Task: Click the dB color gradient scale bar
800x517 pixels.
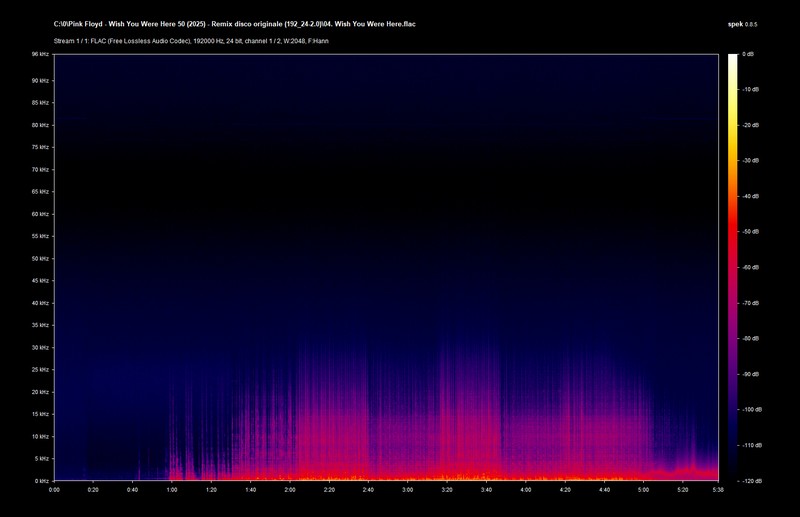Action: coord(733,267)
